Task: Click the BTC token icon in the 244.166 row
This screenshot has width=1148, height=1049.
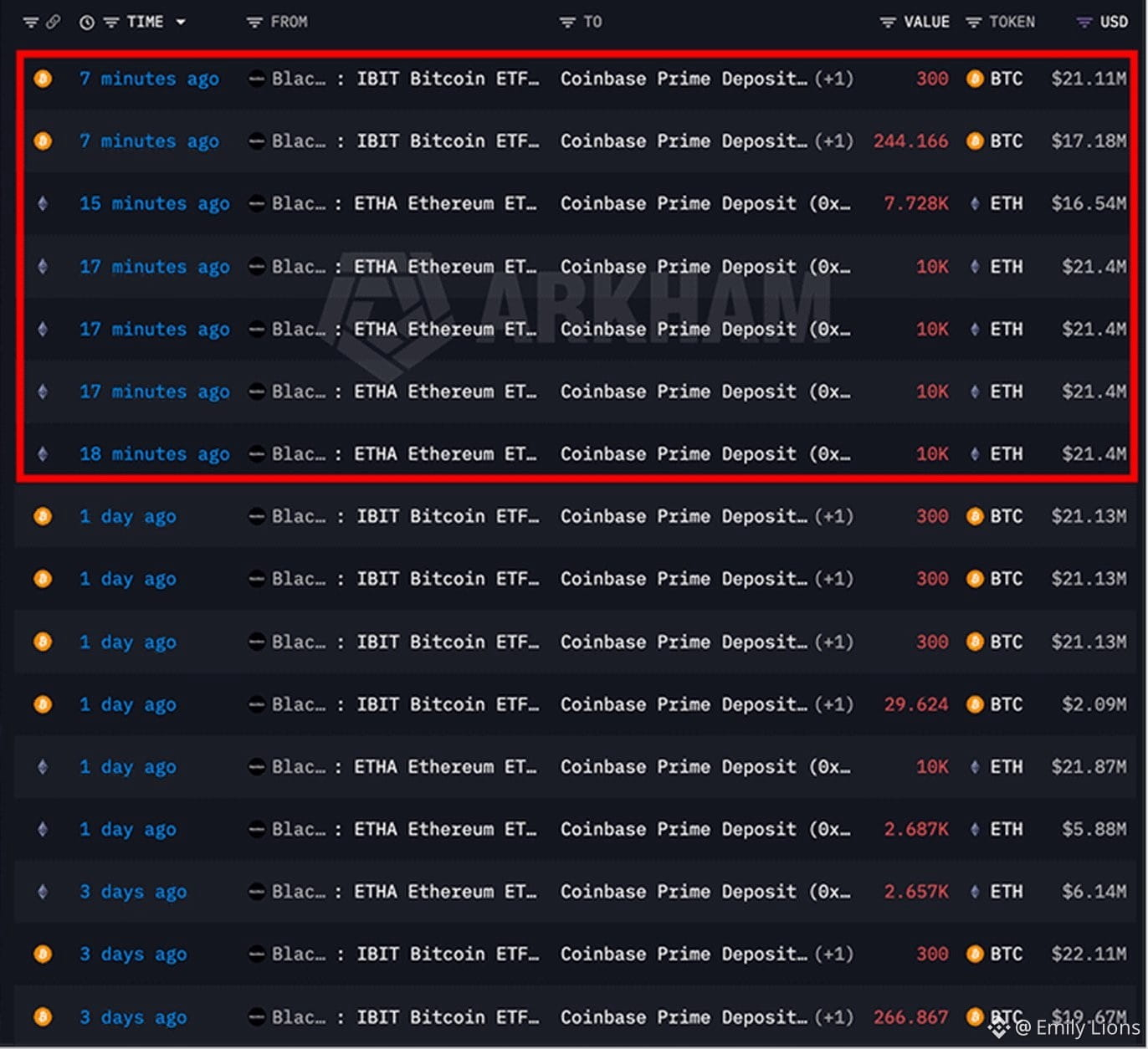Action: tap(975, 141)
